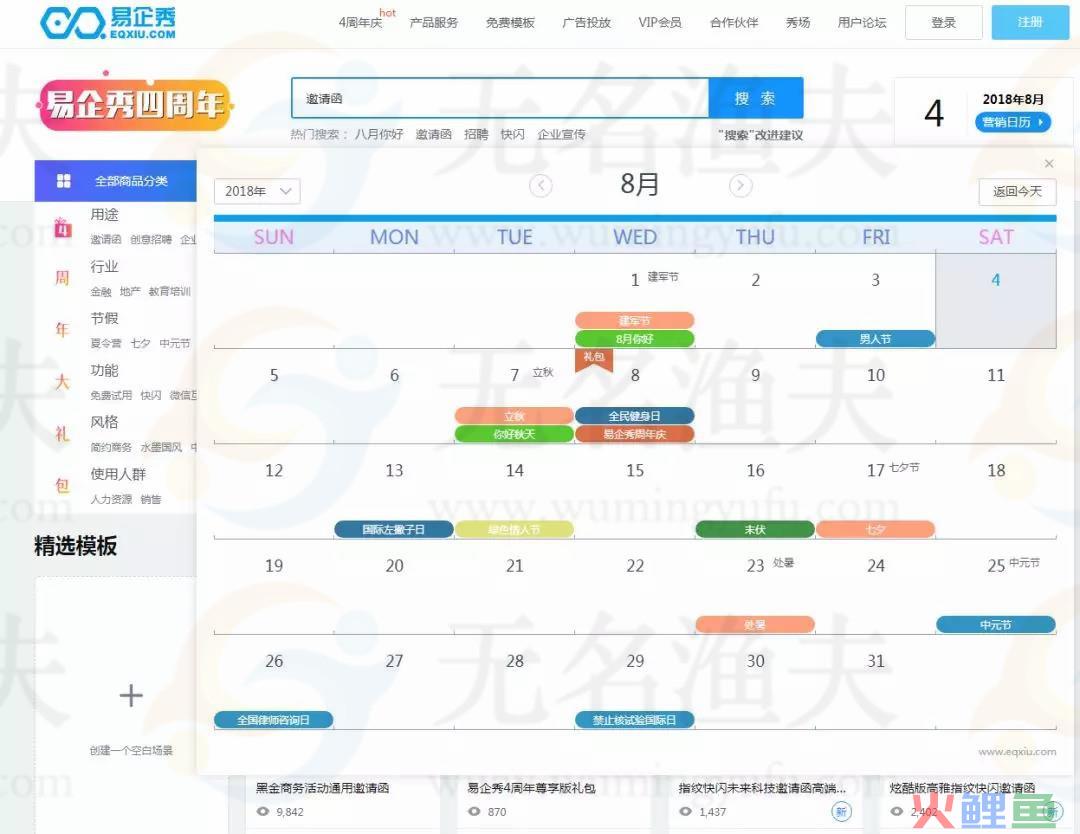The height and width of the screenshot is (834, 1080).
Task: Open the 秀场 menu item
Action: [798, 22]
